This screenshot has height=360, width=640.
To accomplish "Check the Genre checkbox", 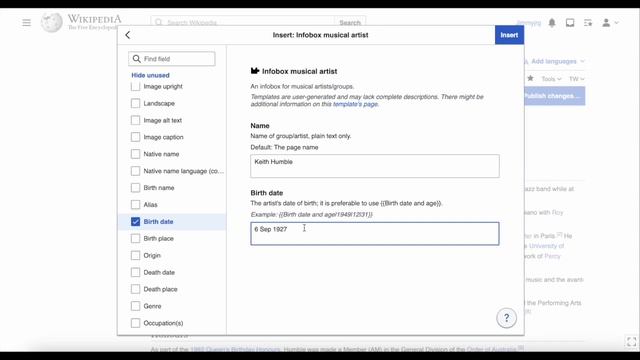I will pyautogui.click(x=136, y=306).
